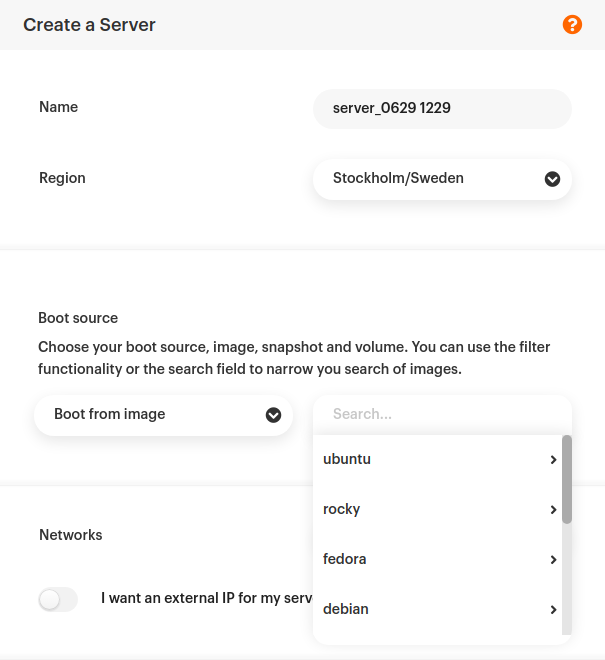Screen dimensions: 605x660
Task: Click the image list scrollbar thumb
Action: (x=567, y=478)
